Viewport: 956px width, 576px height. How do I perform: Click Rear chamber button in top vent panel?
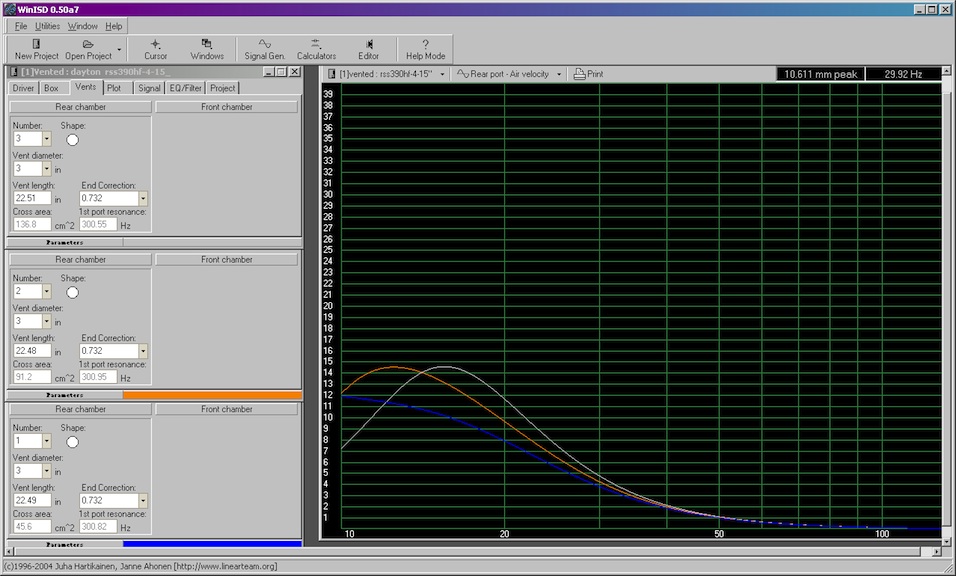(x=80, y=107)
